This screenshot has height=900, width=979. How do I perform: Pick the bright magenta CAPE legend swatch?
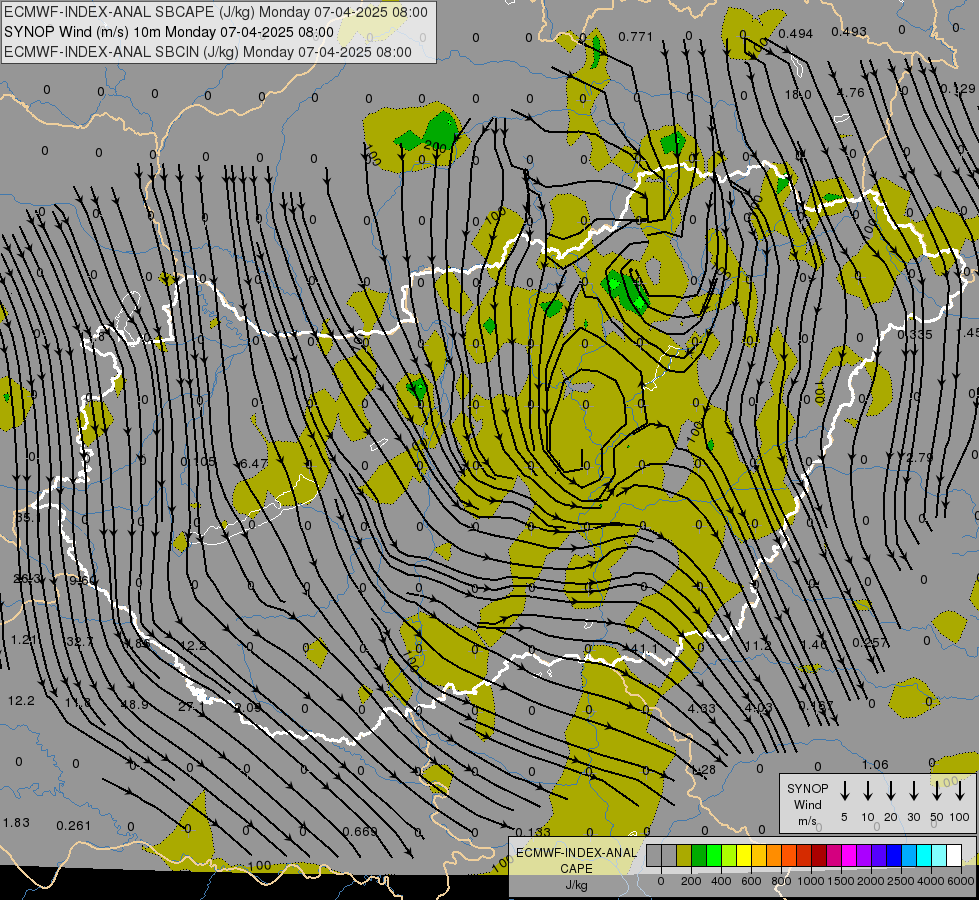(x=849, y=856)
